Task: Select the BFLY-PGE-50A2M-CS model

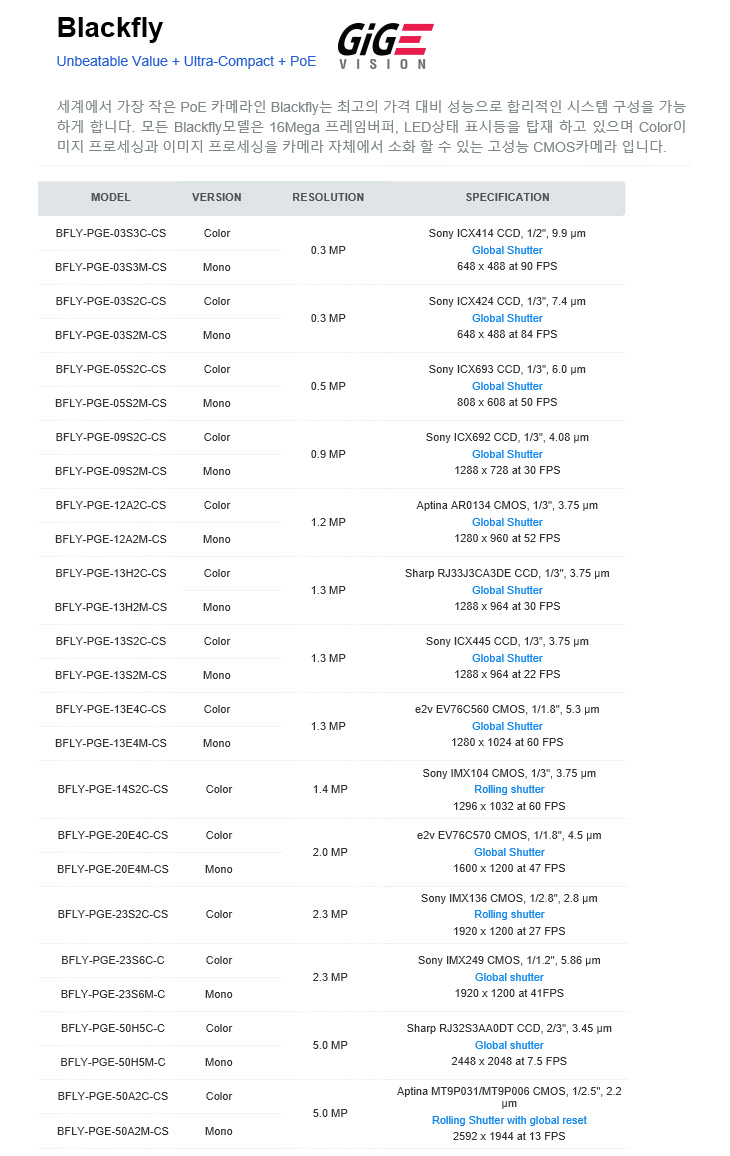Action: coord(113,1131)
